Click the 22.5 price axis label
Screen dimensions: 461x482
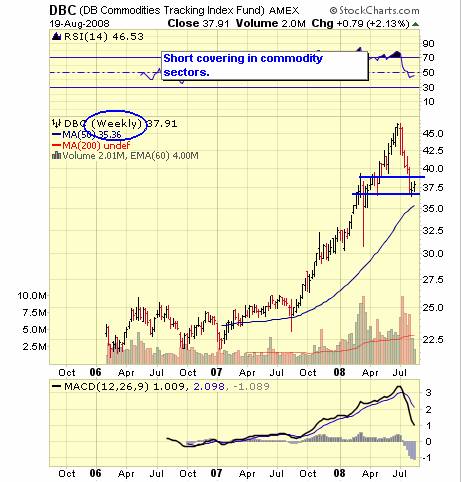point(433,339)
